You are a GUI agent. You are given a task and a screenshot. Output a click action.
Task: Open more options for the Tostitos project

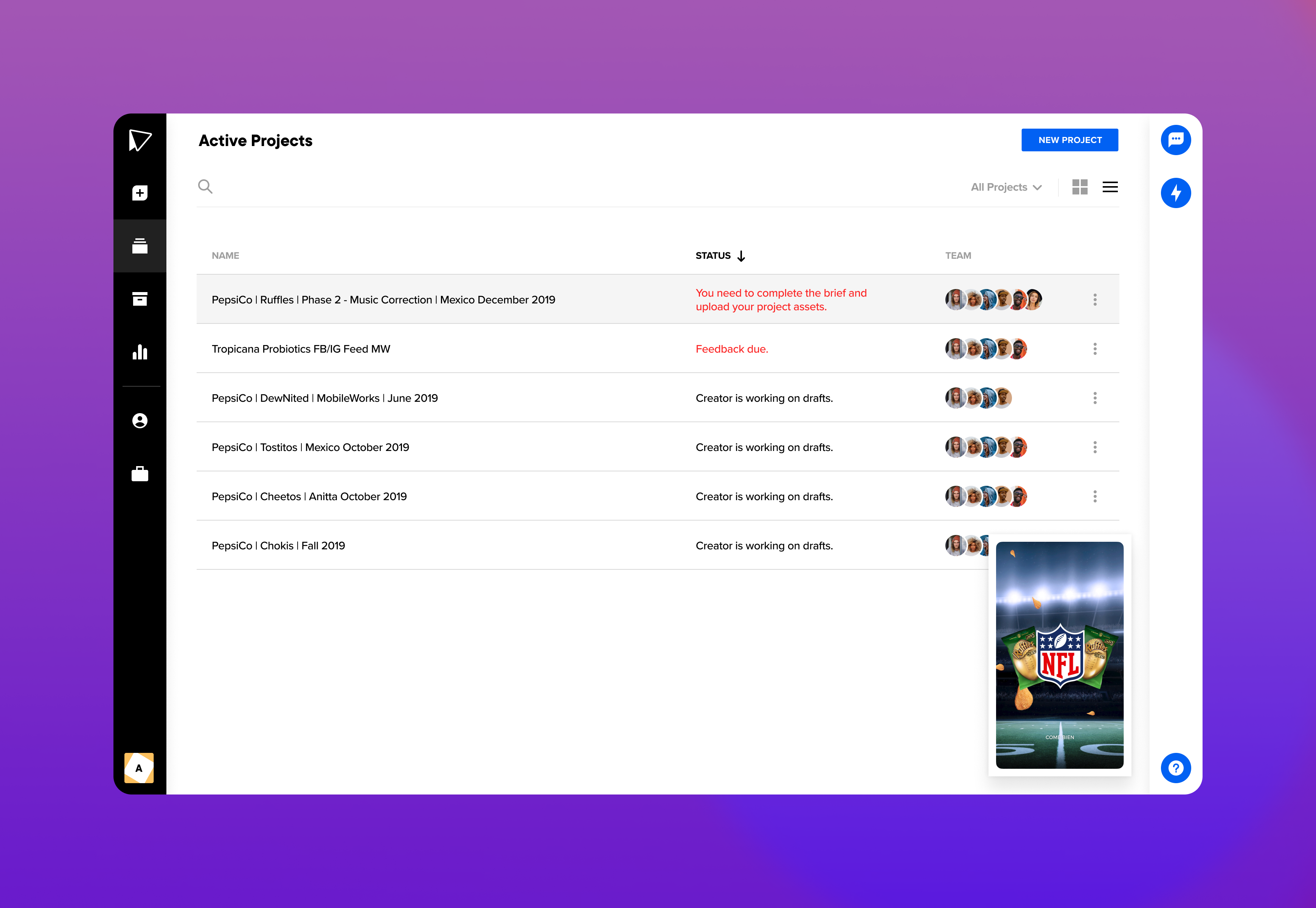click(x=1095, y=447)
